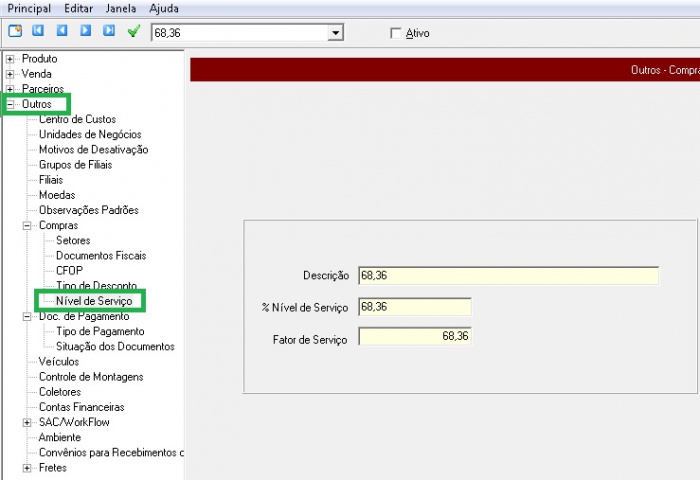Open the Principal menu
Screen dimensions: 700x480
29,8
